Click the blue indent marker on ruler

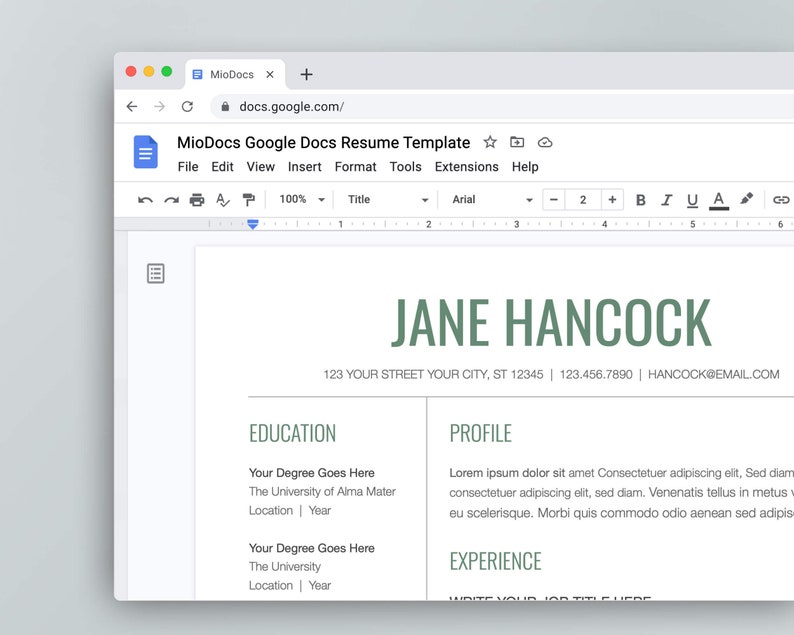tap(253, 224)
